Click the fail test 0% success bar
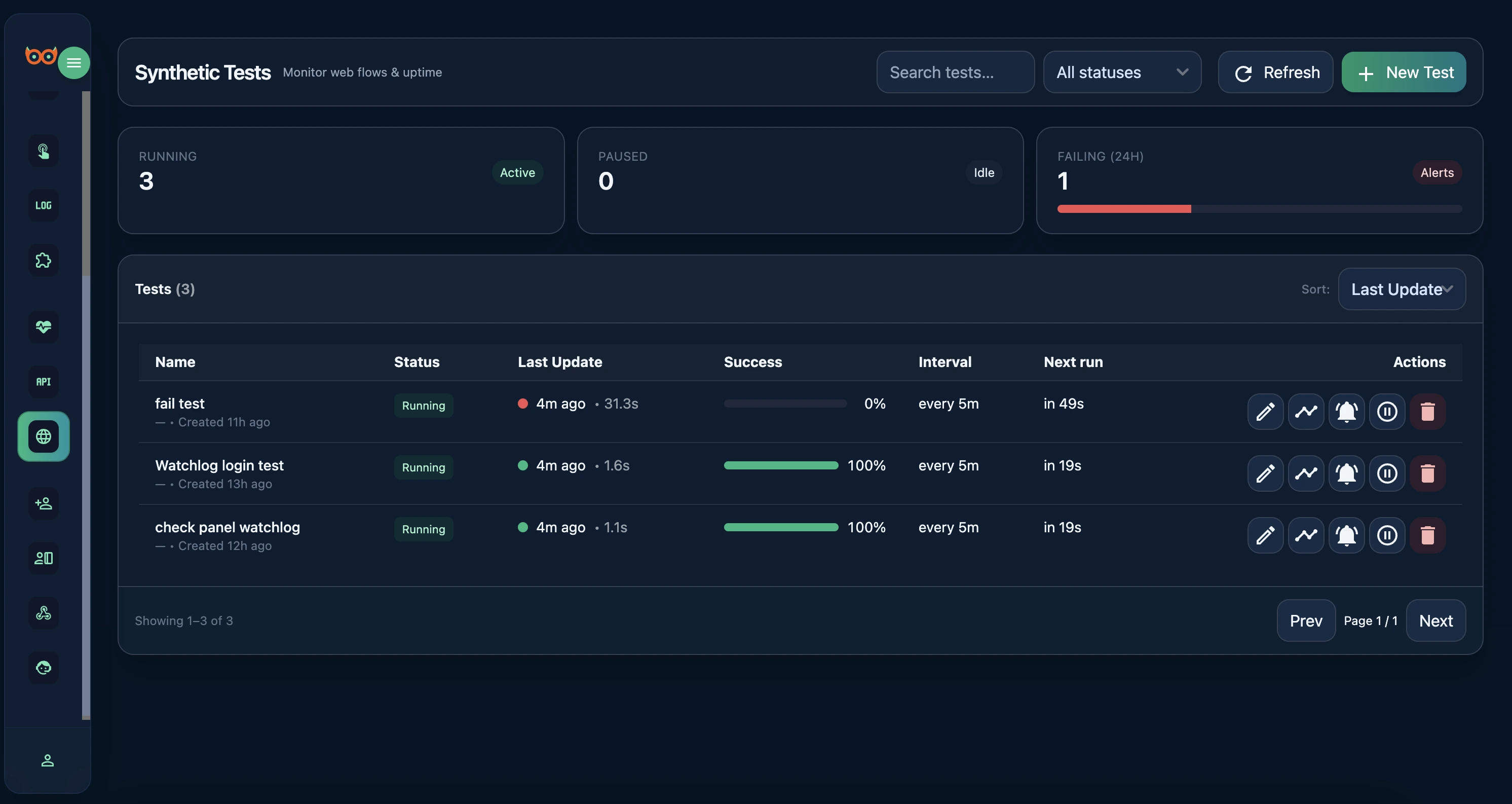 785,404
